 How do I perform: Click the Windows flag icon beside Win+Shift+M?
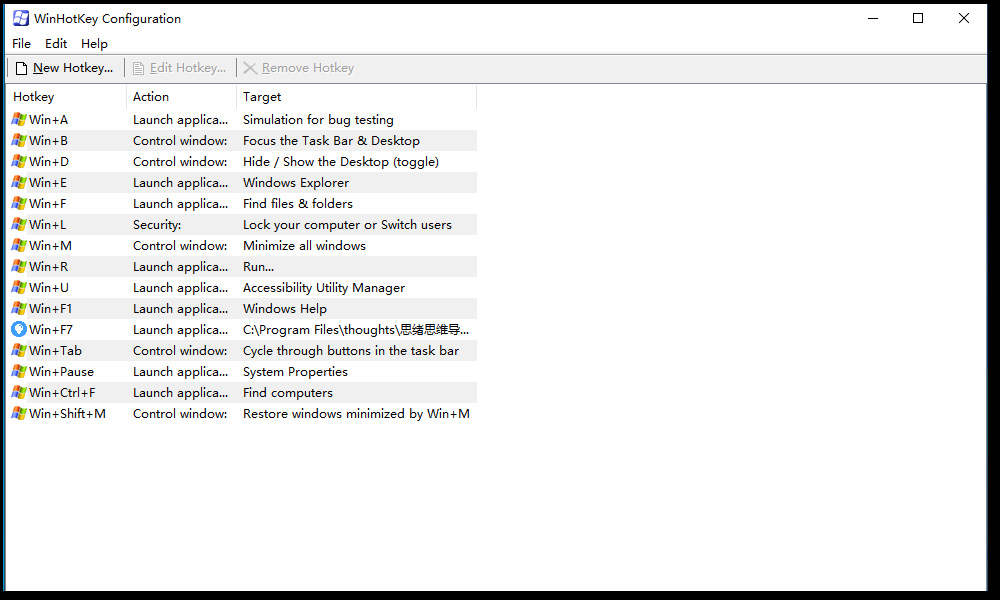[x=19, y=414]
